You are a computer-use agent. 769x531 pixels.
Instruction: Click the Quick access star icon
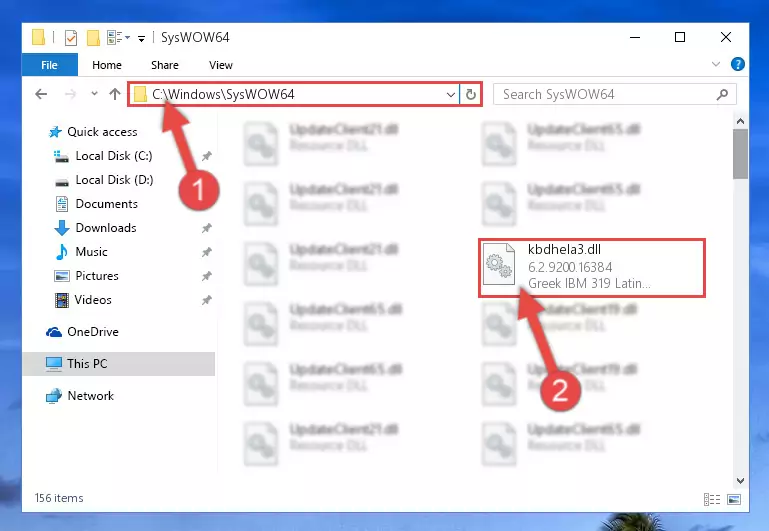click(55, 132)
